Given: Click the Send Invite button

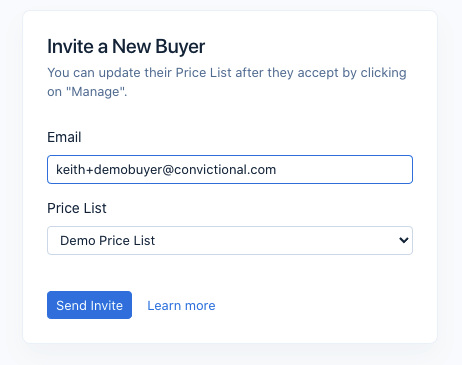Looking at the screenshot, I should tap(89, 305).
